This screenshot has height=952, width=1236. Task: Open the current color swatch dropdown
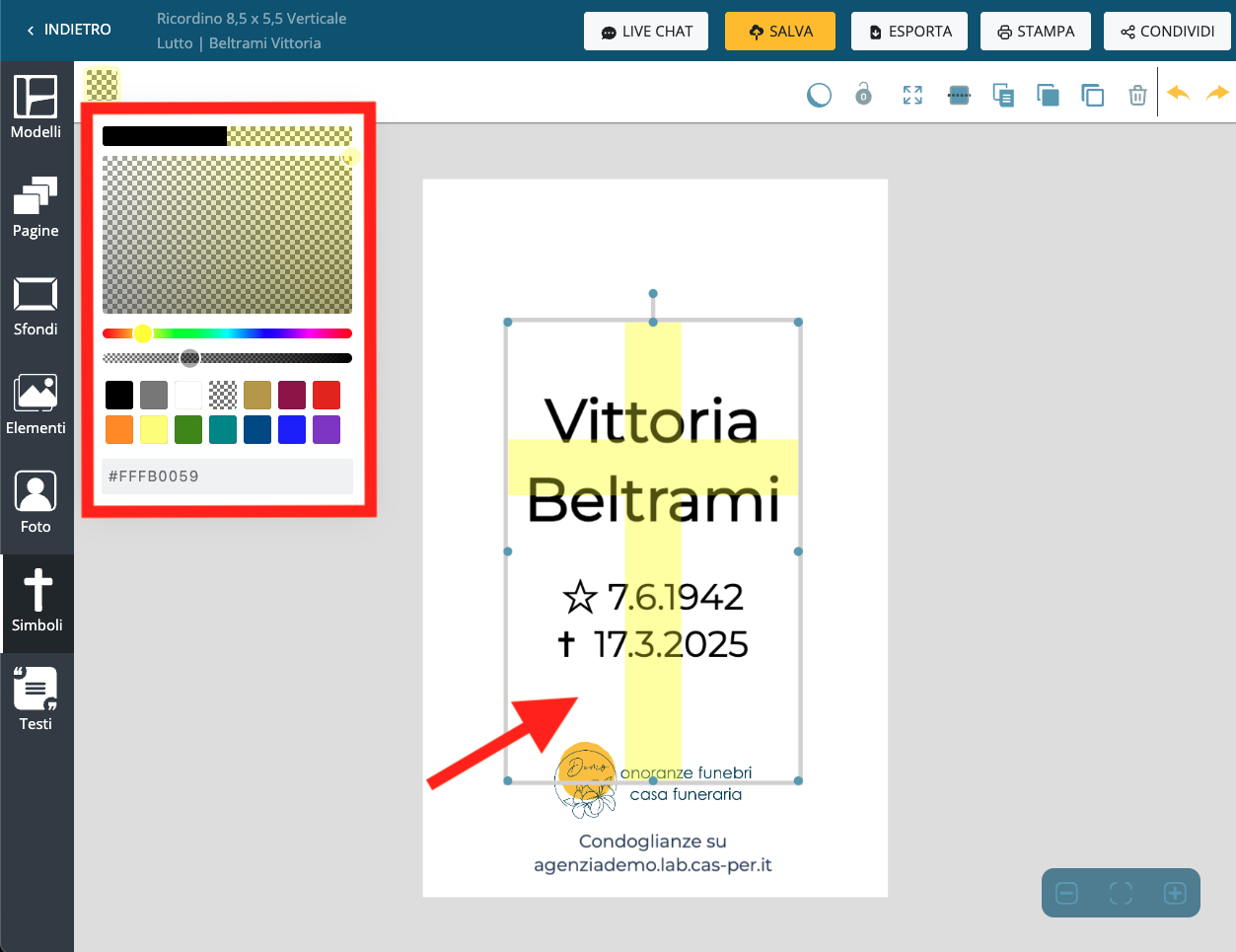[x=102, y=85]
